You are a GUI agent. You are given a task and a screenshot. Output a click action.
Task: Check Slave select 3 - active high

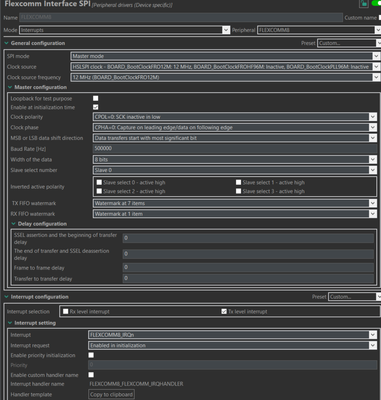[x=238, y=191]
